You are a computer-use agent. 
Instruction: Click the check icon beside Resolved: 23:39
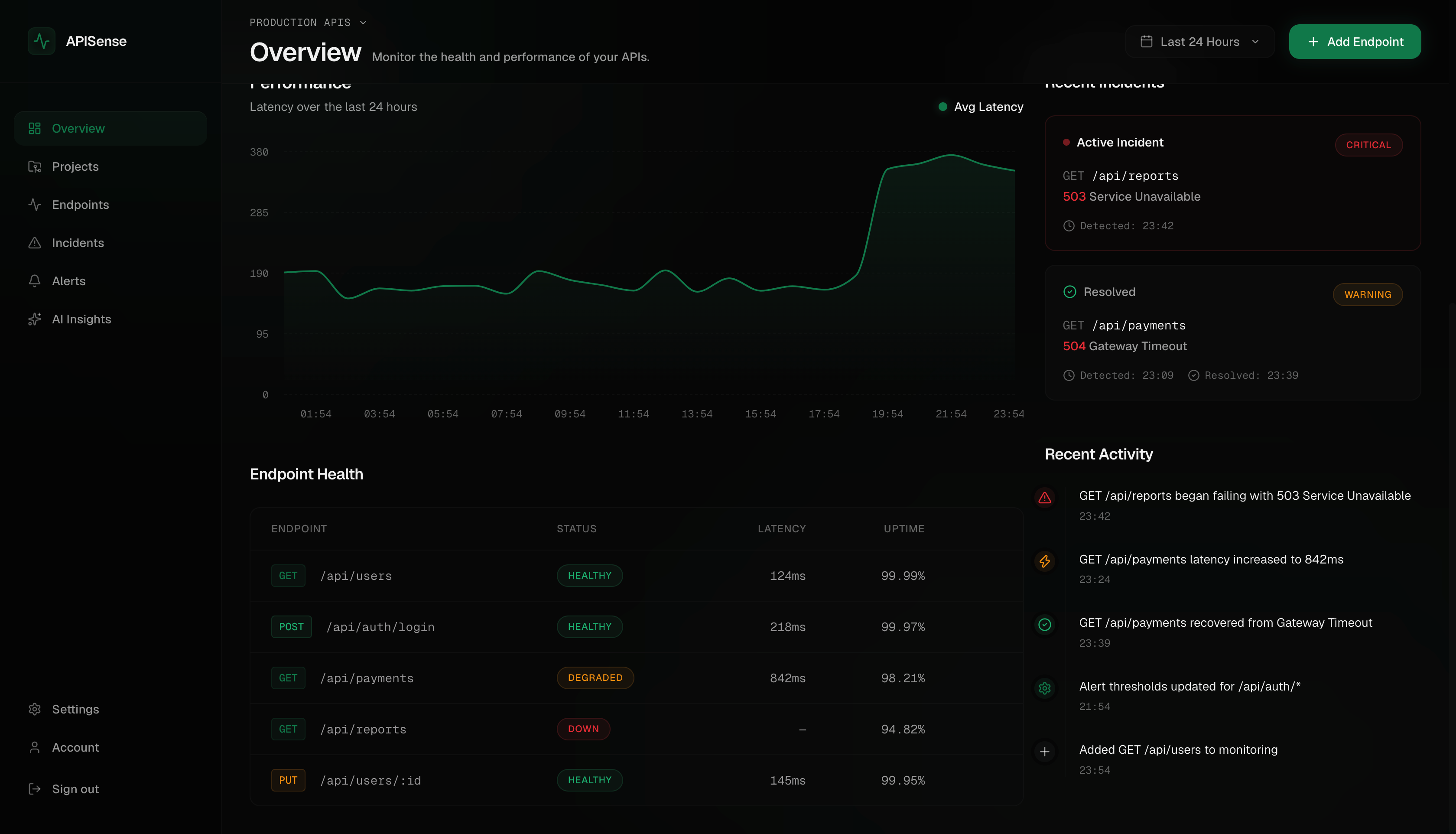(x=1193, y=375)
